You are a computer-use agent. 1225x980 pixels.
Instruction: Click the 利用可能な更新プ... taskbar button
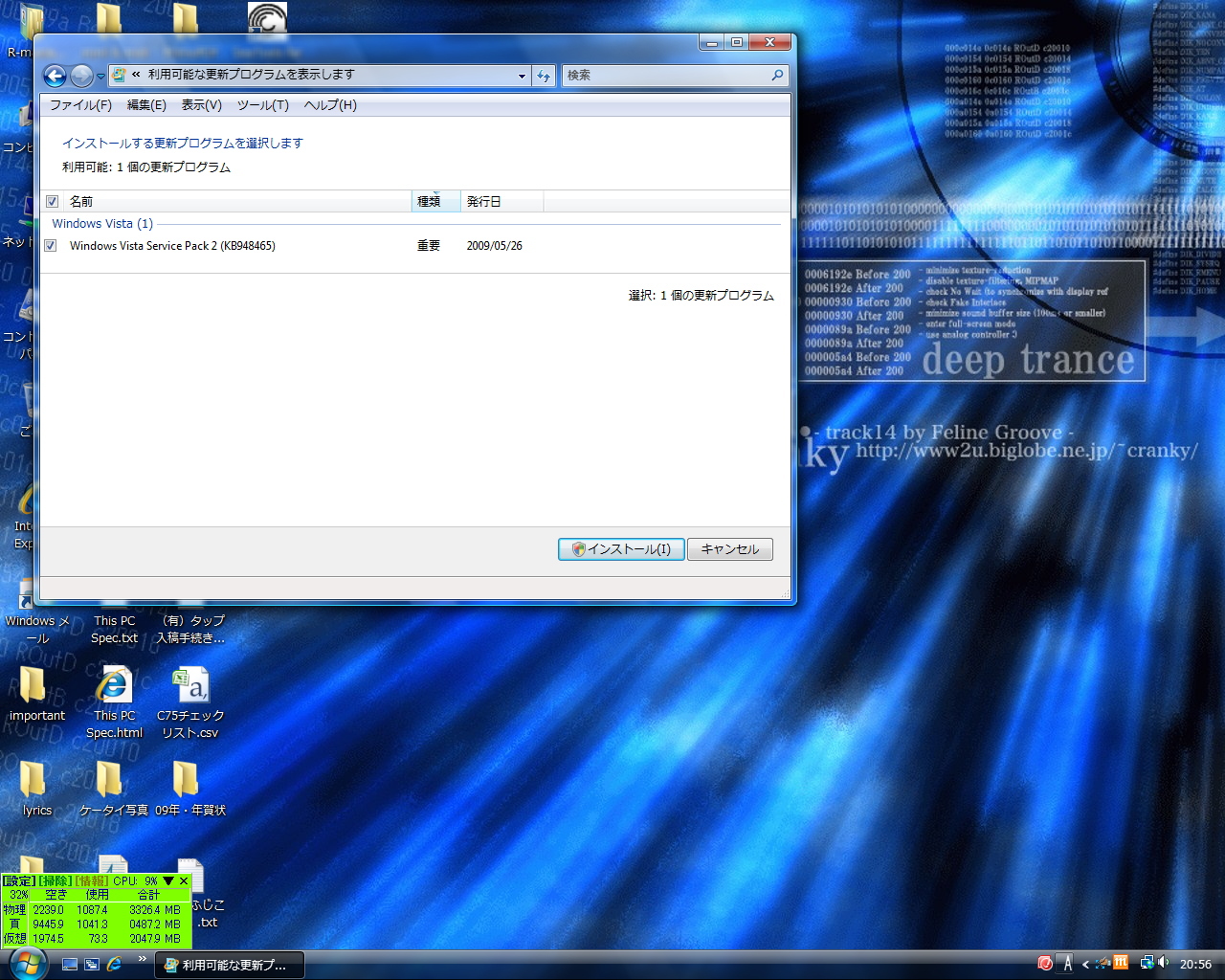pyautogui.click(x=230, y=965)
